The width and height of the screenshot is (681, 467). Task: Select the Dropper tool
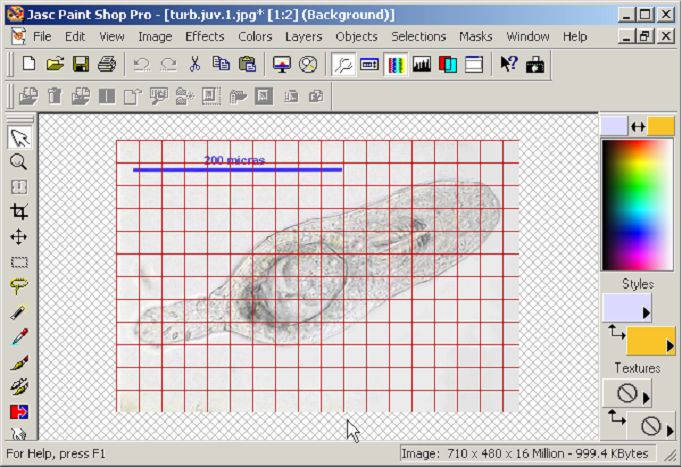click(18, 337)
